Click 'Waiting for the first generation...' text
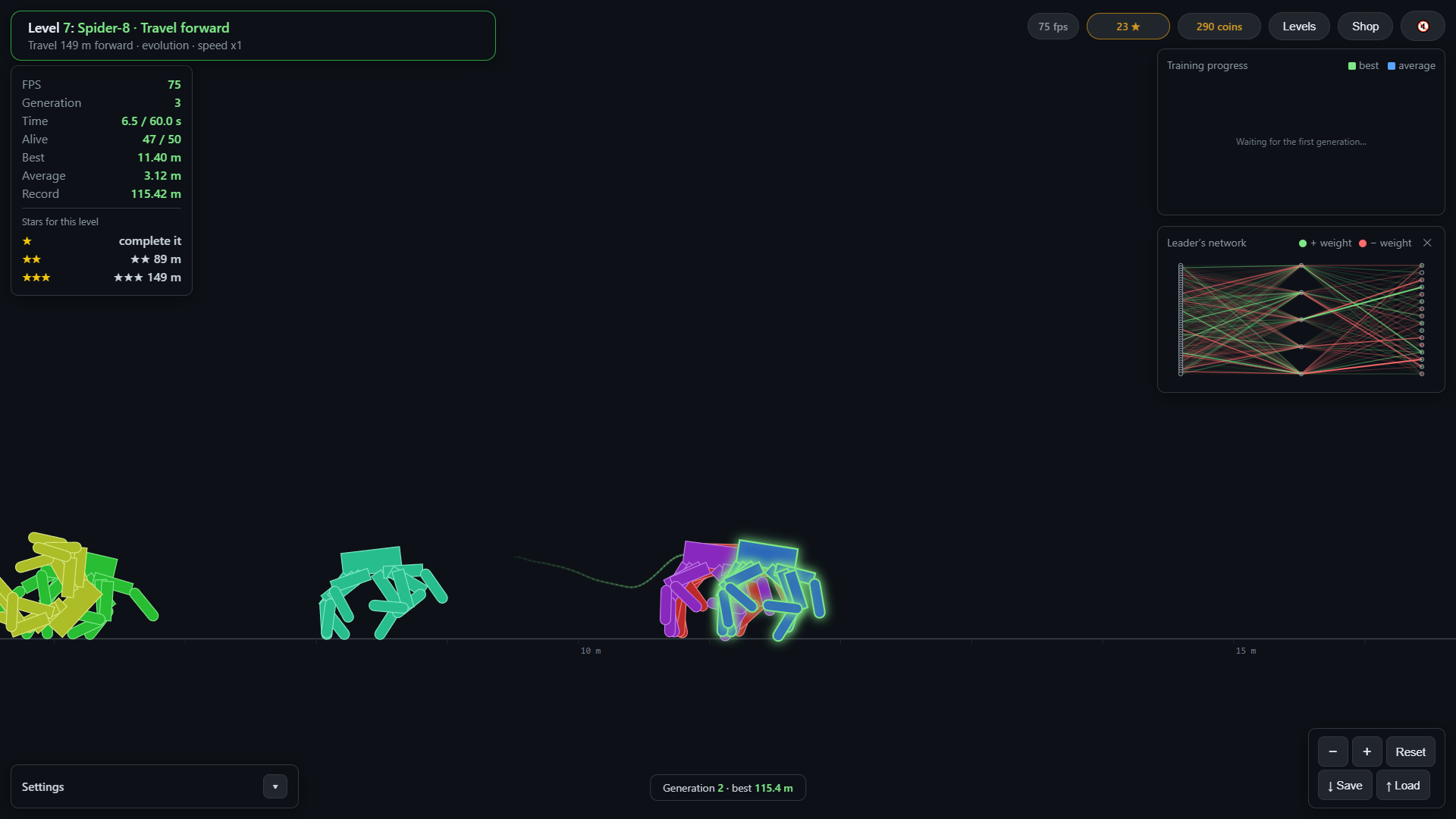Image resolution: width=1456 pixels, height=819 pixels. coord(1301,142)
